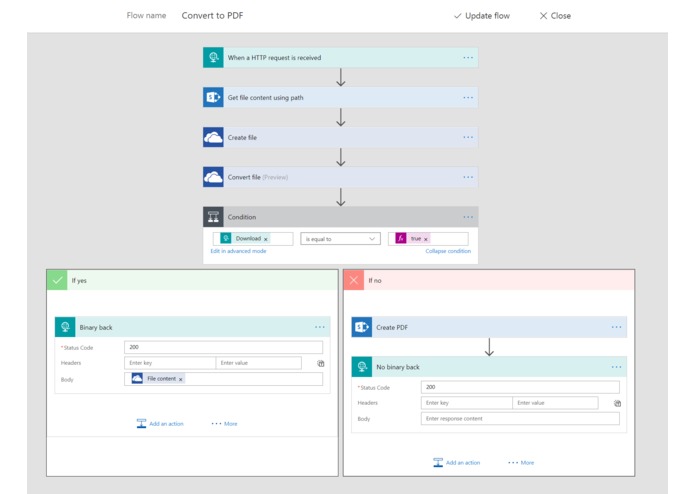The image size is (695, 494).
Task: Remove the File content token from Body
Action: tap(180, 379)
